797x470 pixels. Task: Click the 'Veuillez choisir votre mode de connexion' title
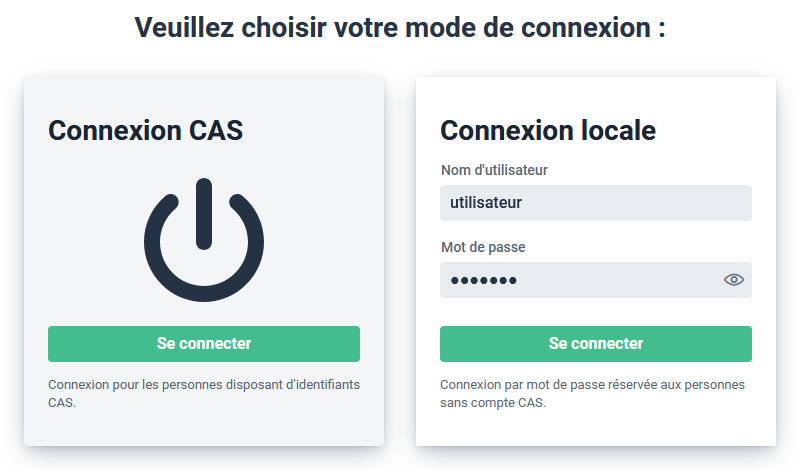[x=400, y=28]
